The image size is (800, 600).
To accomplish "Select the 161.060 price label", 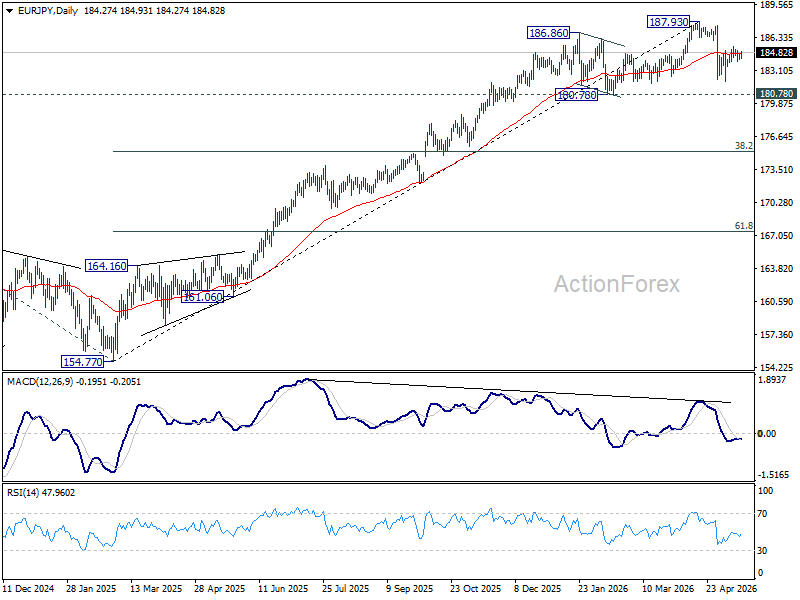I will point(203,297).
